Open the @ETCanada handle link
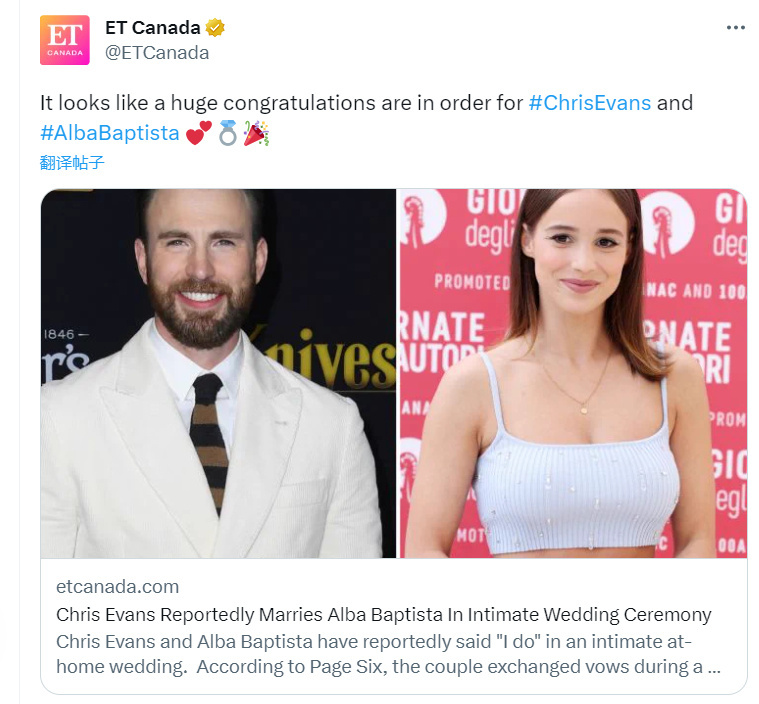Viewport: 759px width, 704px height. (x=157, y=53)
